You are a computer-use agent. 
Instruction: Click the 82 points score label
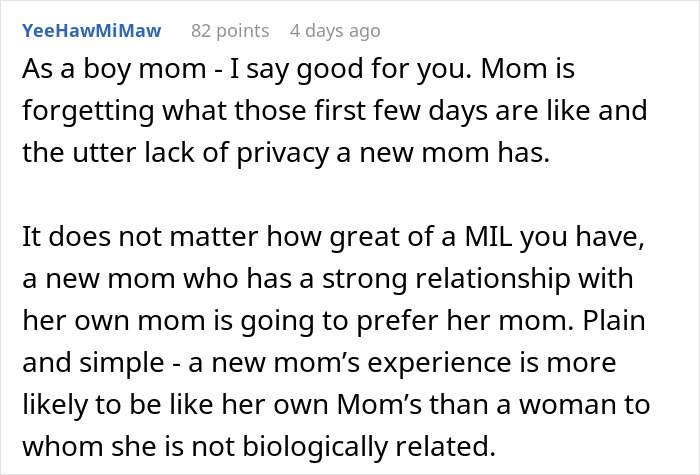(x=230, y=31)
